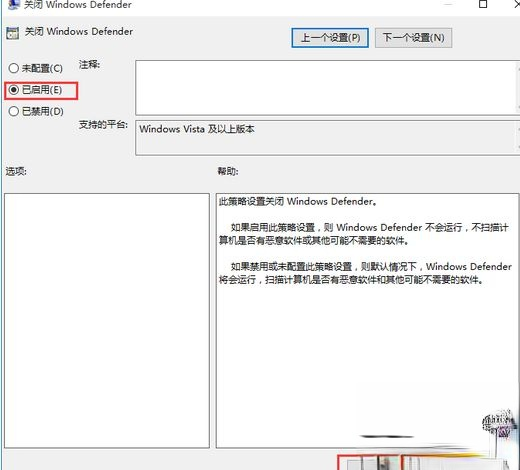The width and height of the screenshot is (520, 470).
Task: Select the 已禁用(D) radio option
Action: (x=36, y=111)
